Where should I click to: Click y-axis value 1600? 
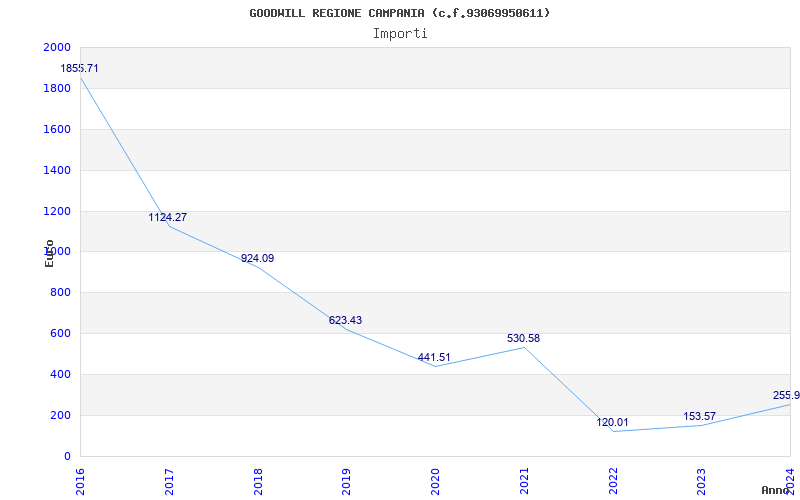(x=57, y=129)
